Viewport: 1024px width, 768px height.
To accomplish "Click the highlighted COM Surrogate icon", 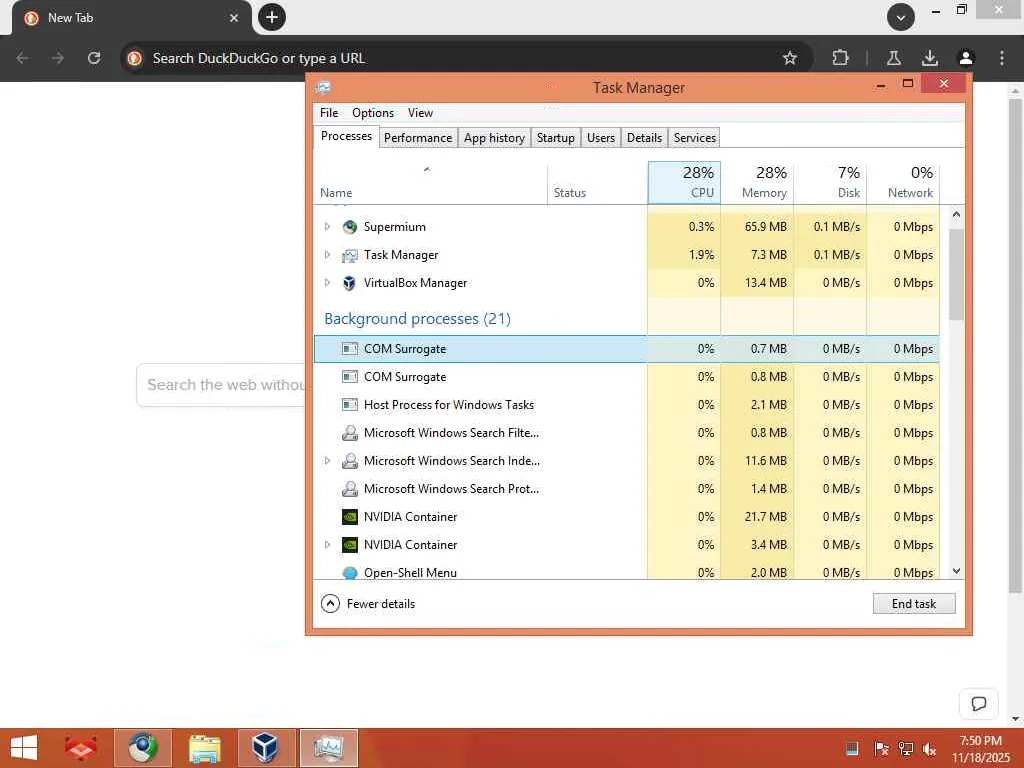I will 350,349.
